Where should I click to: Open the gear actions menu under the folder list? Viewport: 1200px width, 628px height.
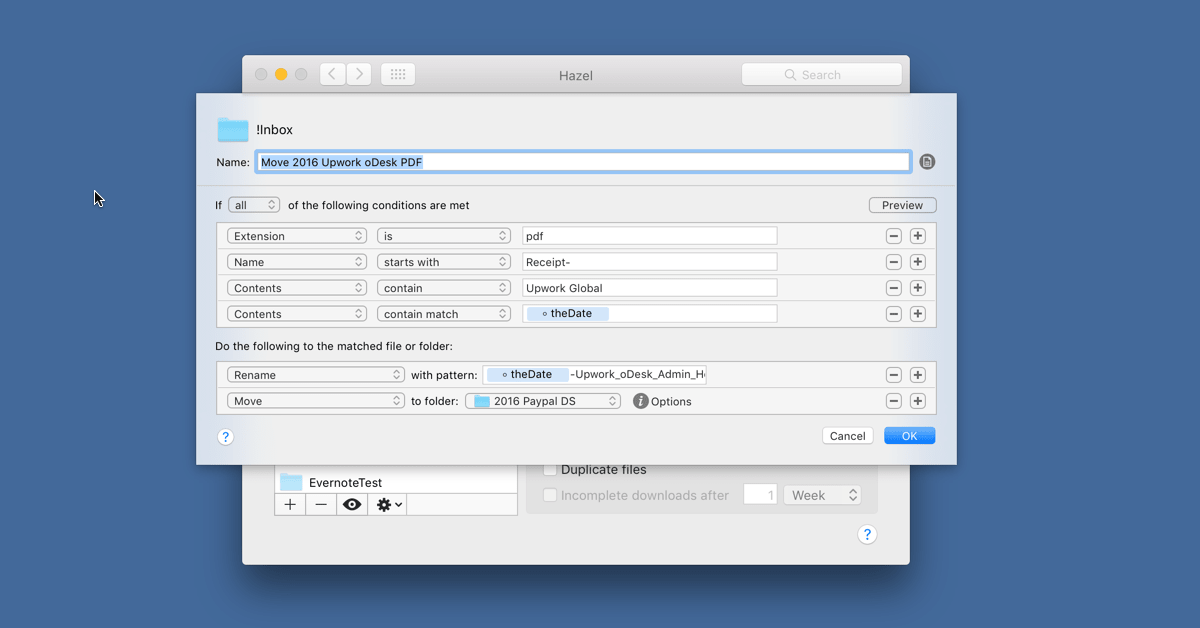coord(389,505)
